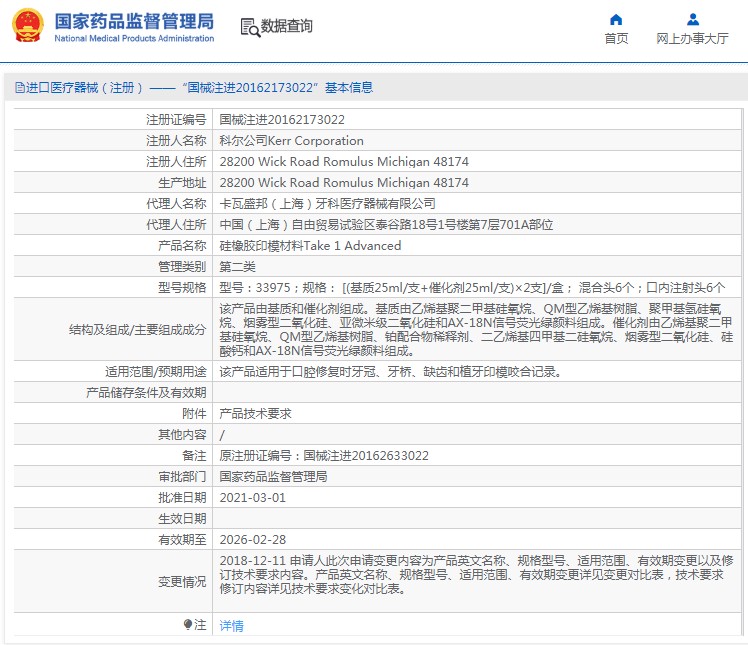Click the 产品名称 row label

coord(182,246)
